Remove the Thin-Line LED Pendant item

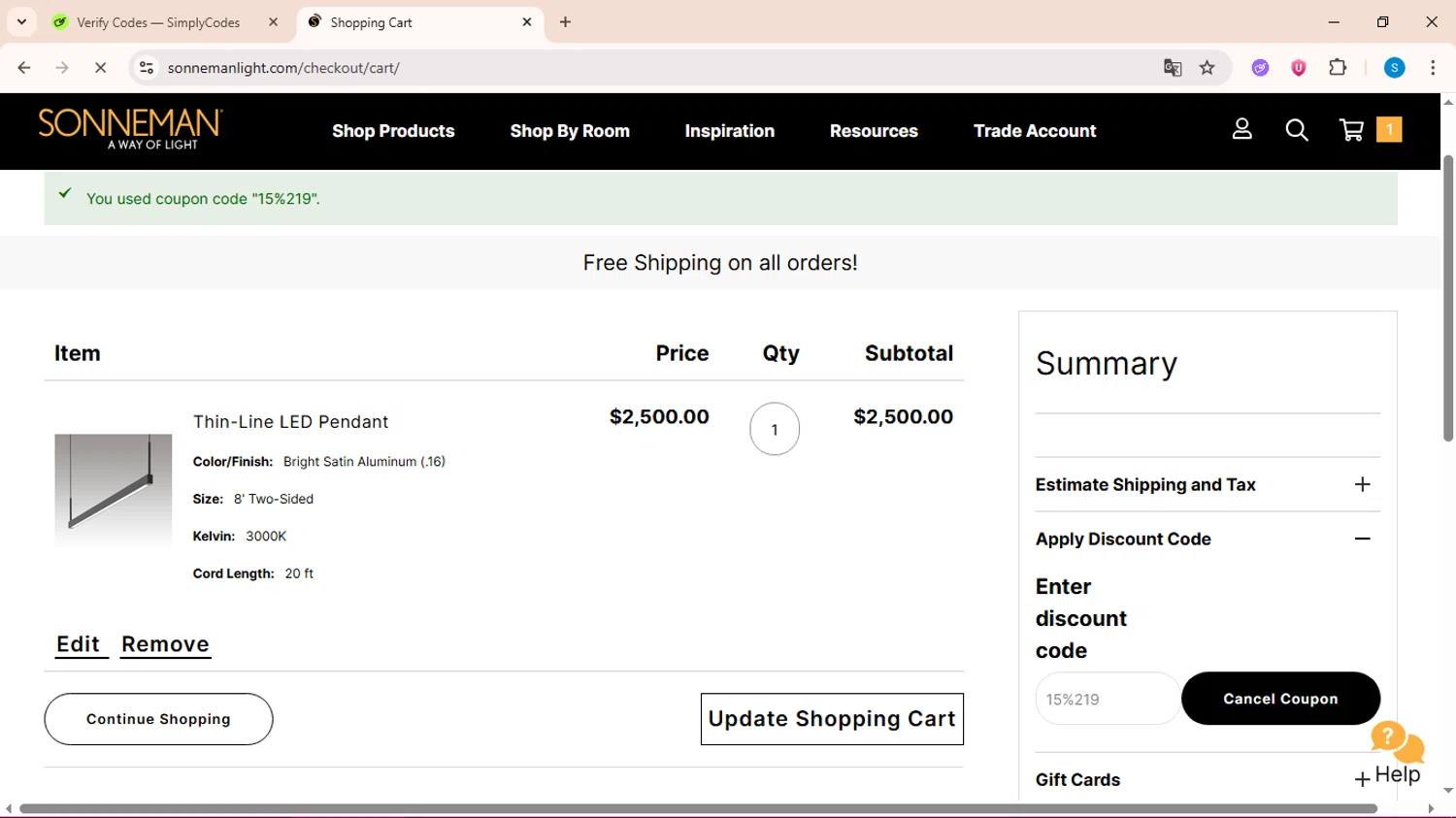click(165, 644)
